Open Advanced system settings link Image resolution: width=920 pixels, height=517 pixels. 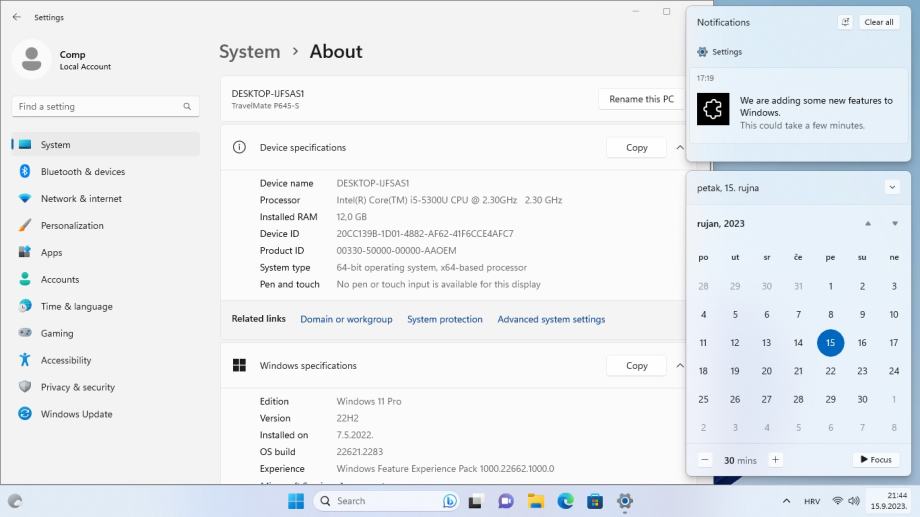[x=551, y=319]
